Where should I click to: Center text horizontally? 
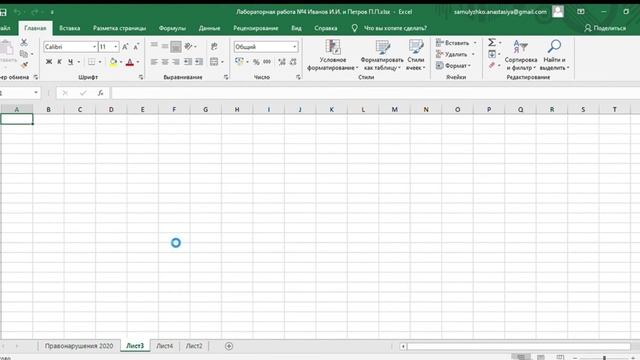click(x=165, y=62)
